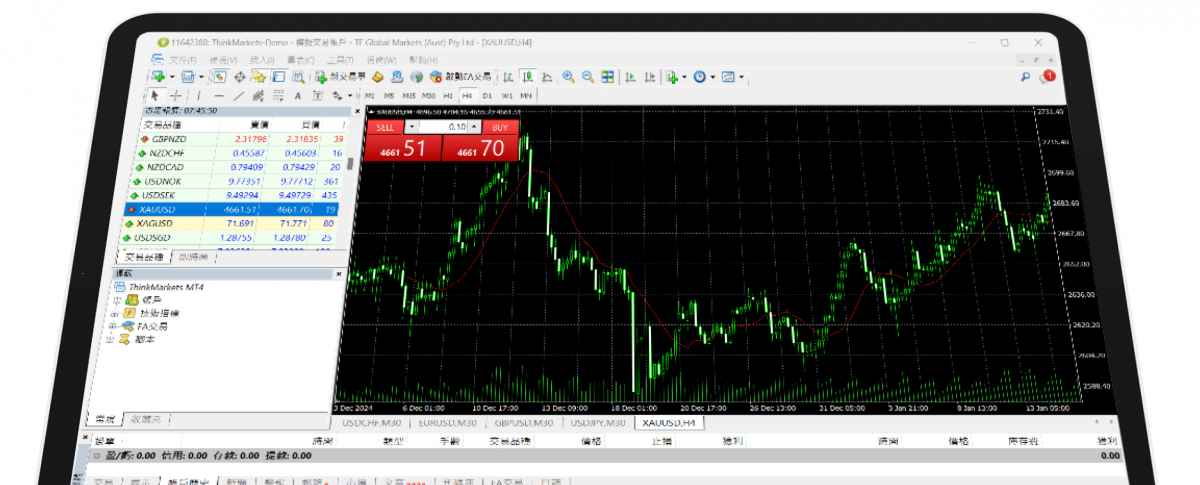Switch chart to candlestick display
The width and height of the screenshot is (1200, 485).
click(528, 77)
